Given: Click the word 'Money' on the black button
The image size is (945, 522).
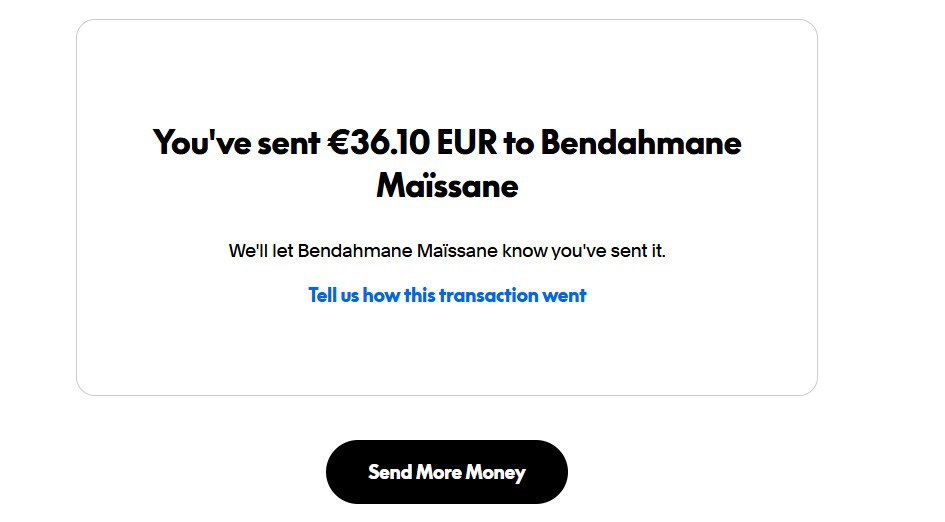Looking at the screenshot, I should pyautogui.click(x=495, y=472).
